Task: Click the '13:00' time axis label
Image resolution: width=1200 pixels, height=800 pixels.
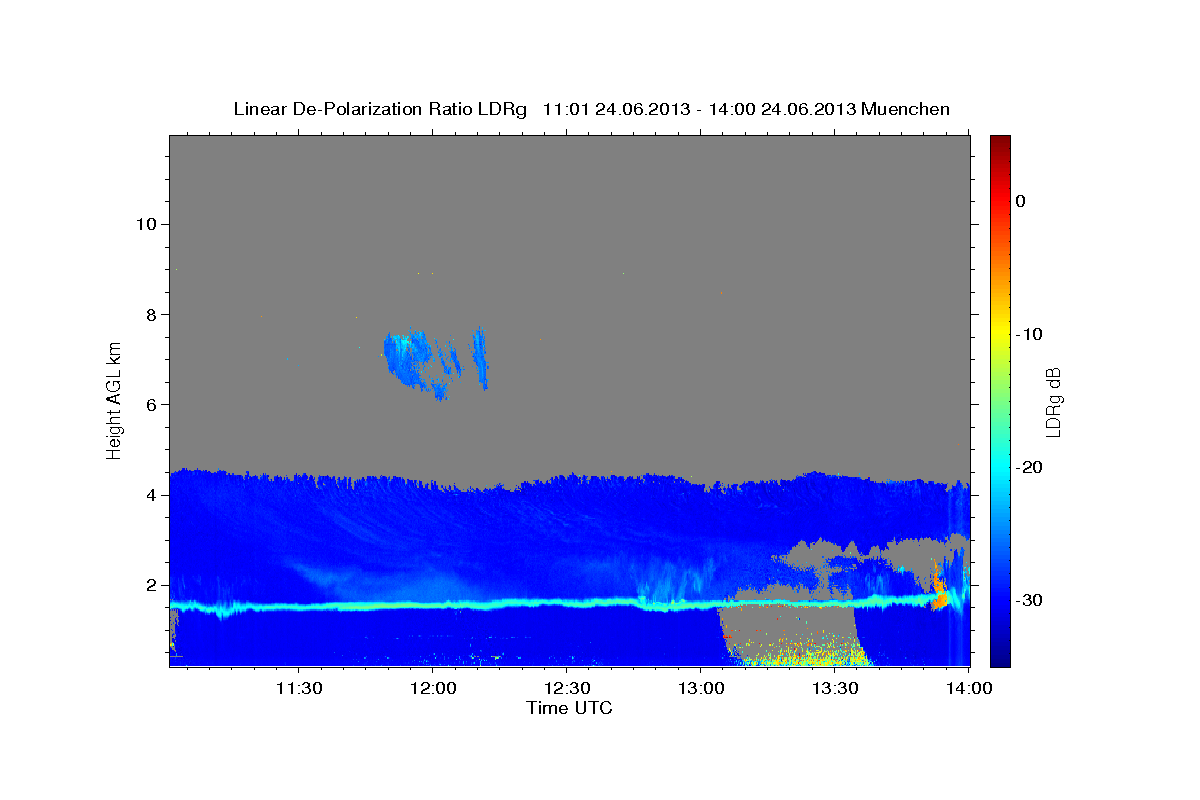Action: pos(700,689)
